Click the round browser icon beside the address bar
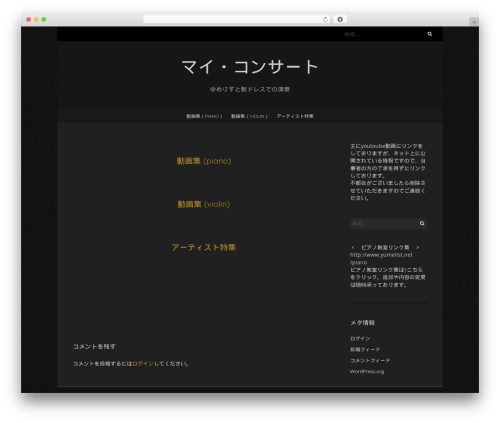 [340, 19]
